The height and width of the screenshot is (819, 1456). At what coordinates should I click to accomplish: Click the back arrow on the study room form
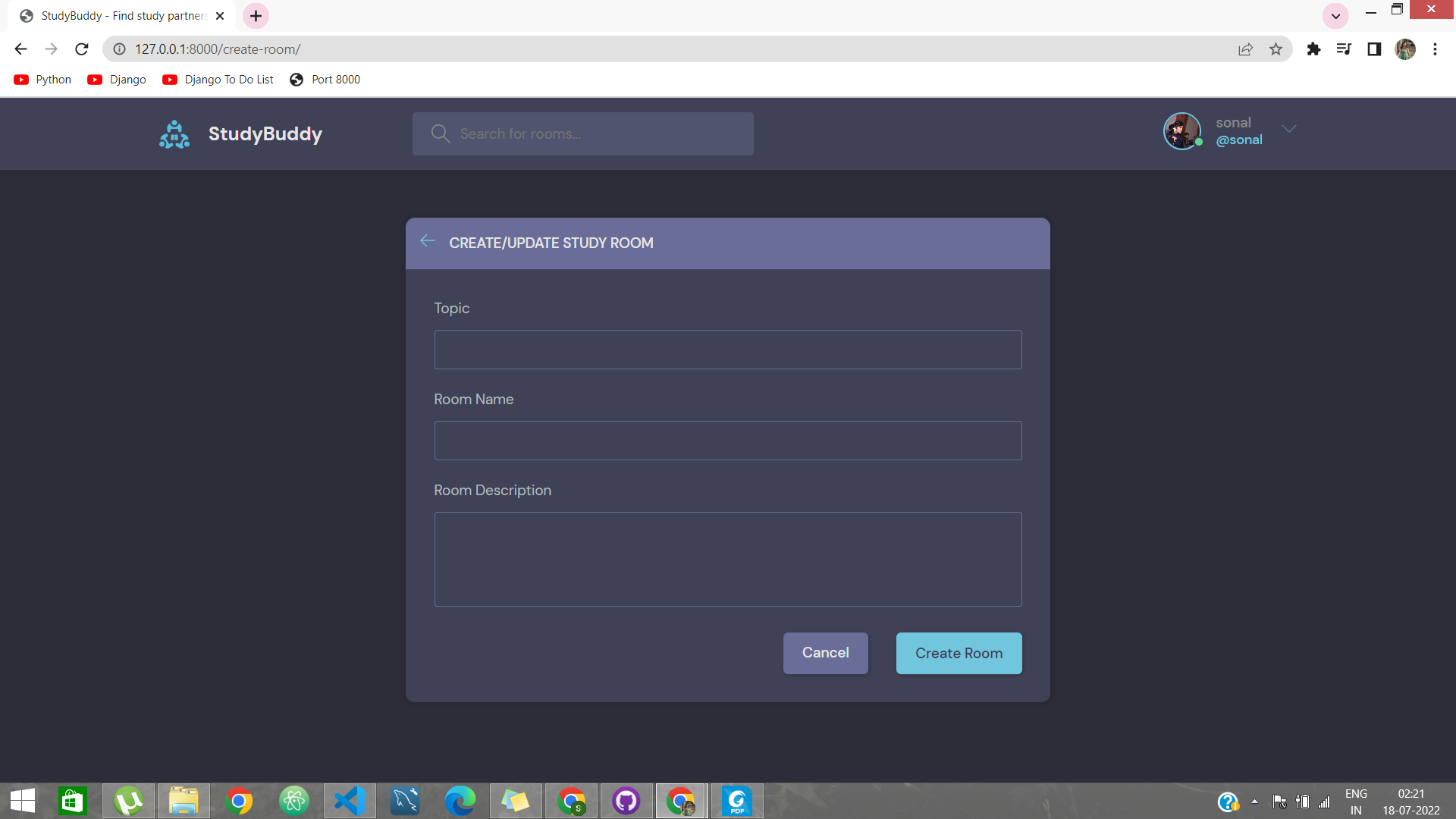coord(427,241)
